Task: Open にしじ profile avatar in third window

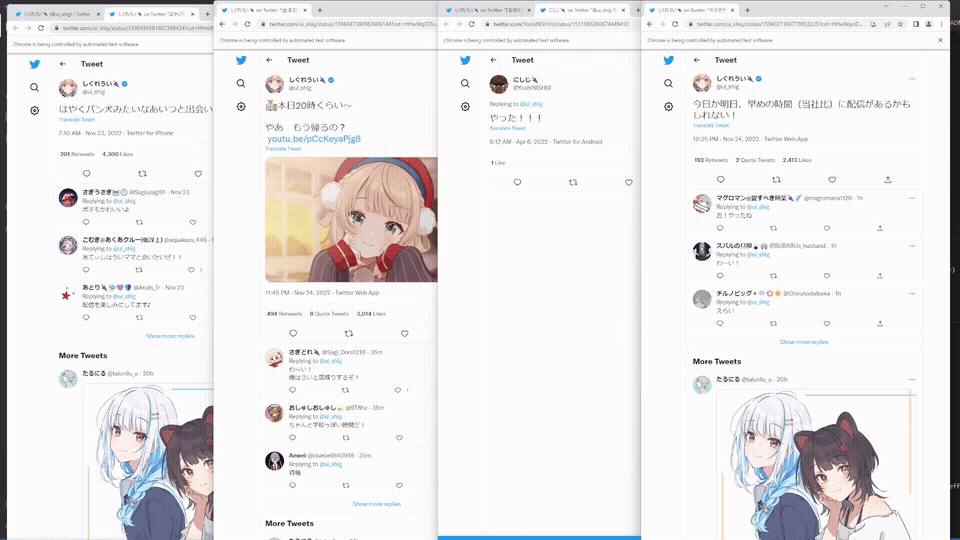Action: coord(499,84)
